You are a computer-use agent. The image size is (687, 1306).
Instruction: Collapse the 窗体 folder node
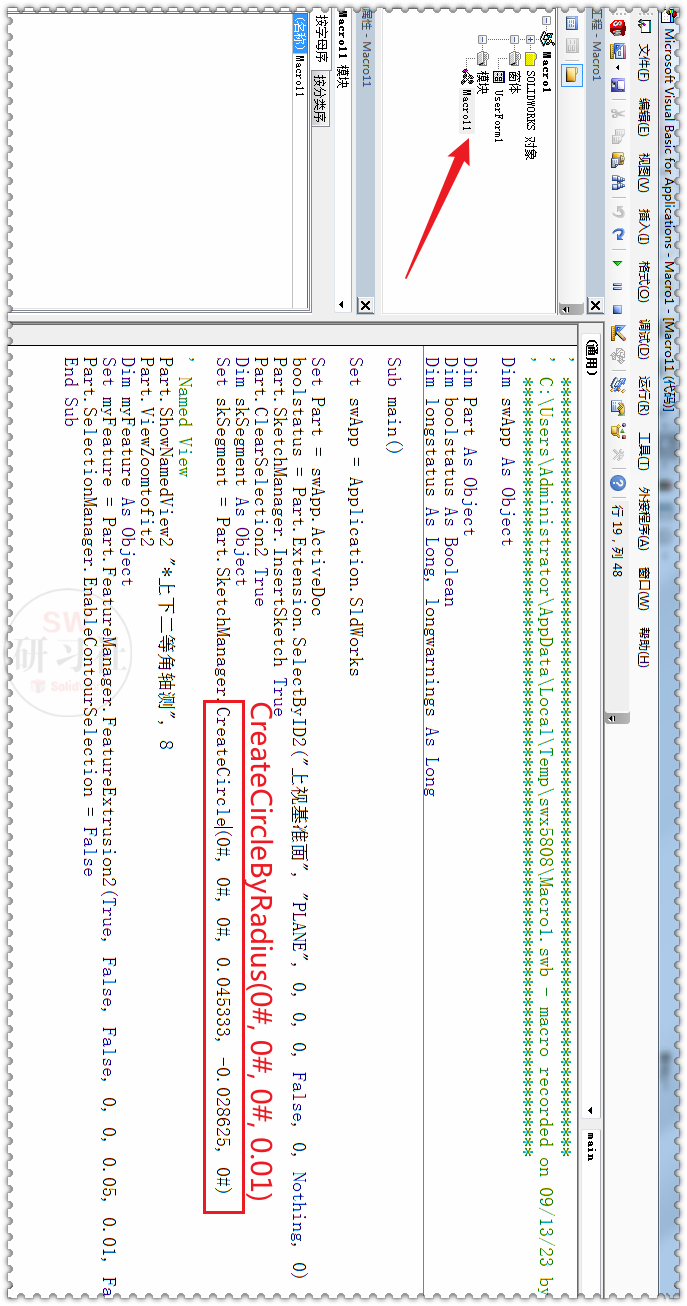[514, 40]
